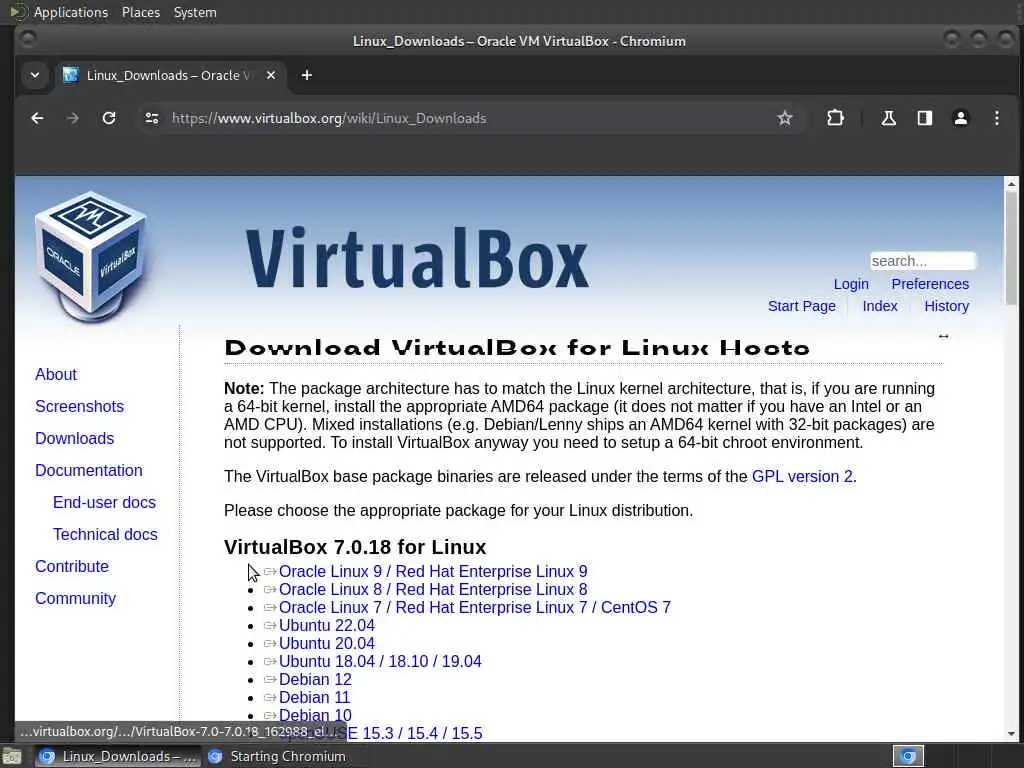This screenshot has height=768, width=1024.
Task: Click the VirtualBox search box
Action: point(923,261)
